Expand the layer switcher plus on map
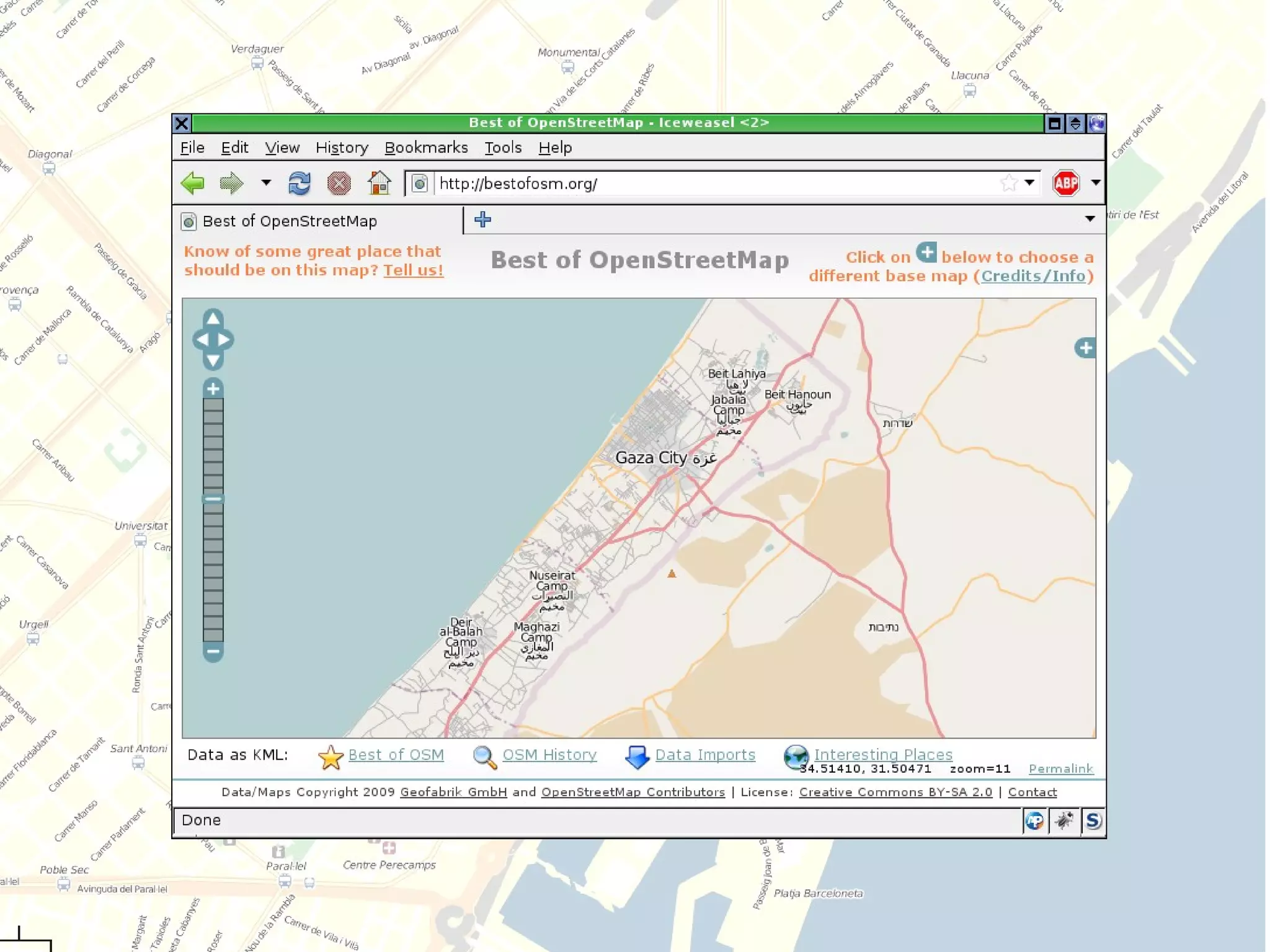The image size is (1270, 952). coord(1085,348)
